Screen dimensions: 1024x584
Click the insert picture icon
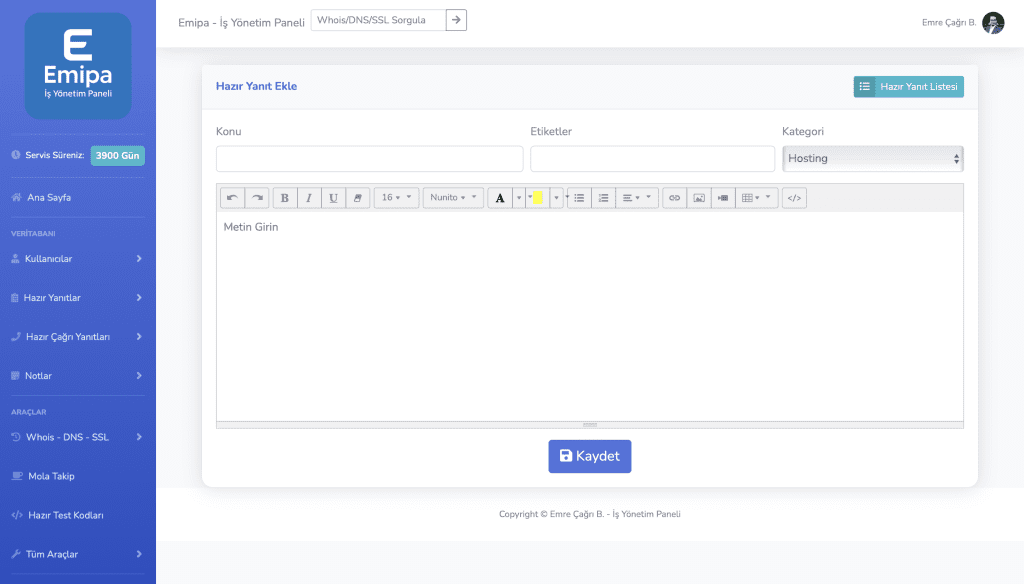tap(699, 198)
